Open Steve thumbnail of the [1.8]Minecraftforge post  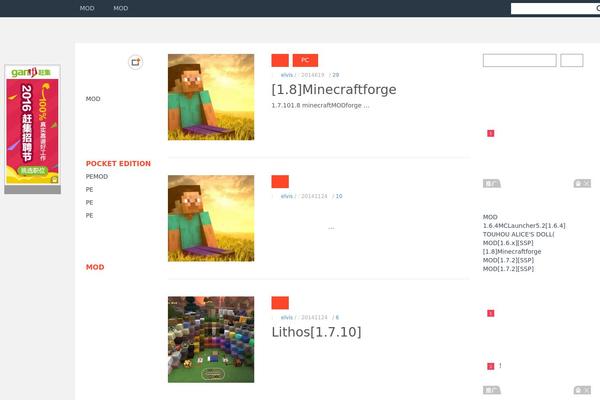click(x=211, y=97)
